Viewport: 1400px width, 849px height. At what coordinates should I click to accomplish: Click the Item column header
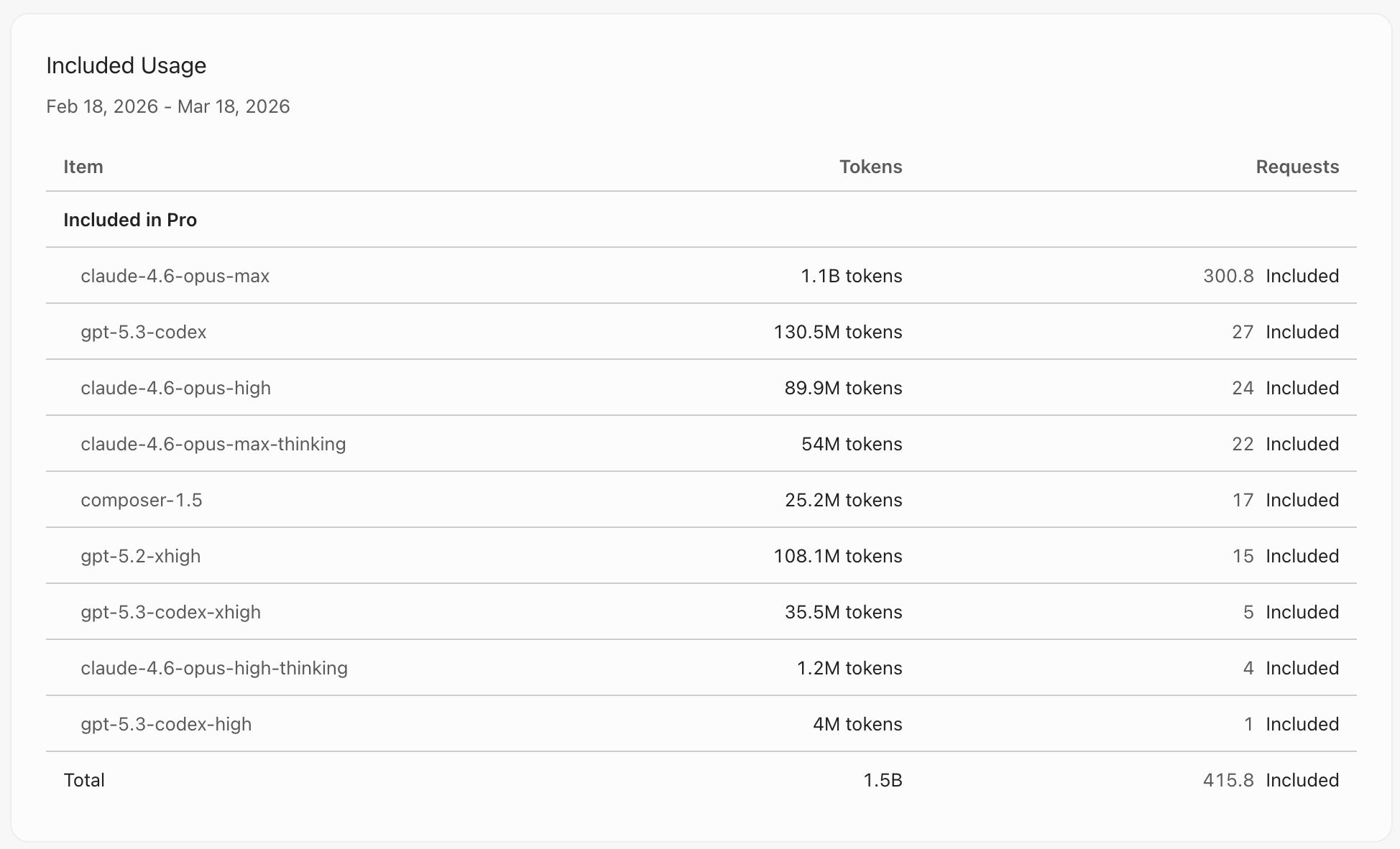coord(83,167)
